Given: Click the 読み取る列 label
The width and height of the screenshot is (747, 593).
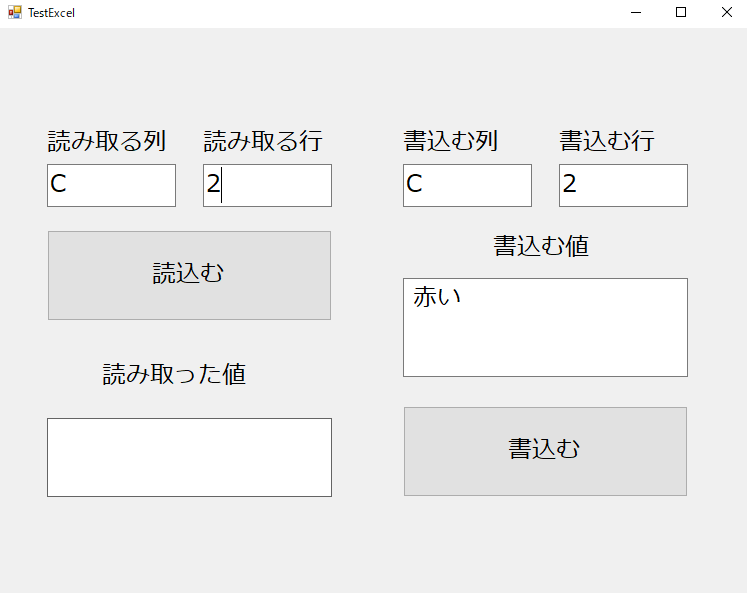Looking at the screenshot, I should tap(107, 141).
